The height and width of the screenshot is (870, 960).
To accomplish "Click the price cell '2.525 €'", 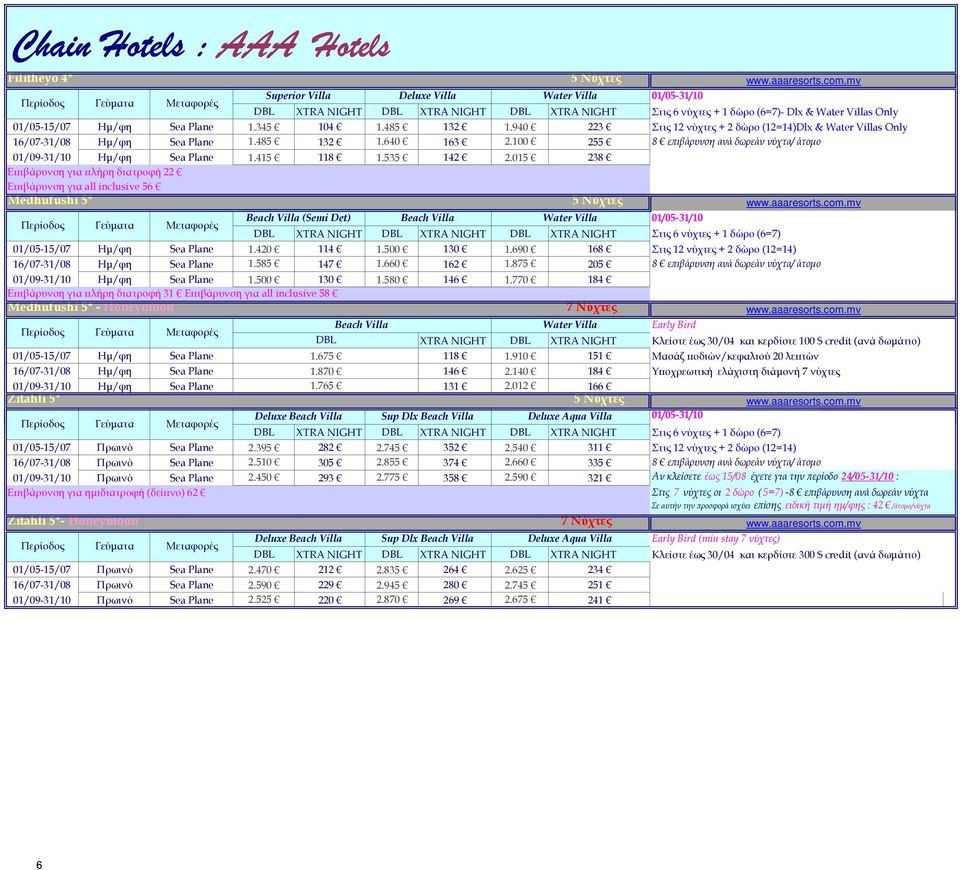I will tap(264, 600).
